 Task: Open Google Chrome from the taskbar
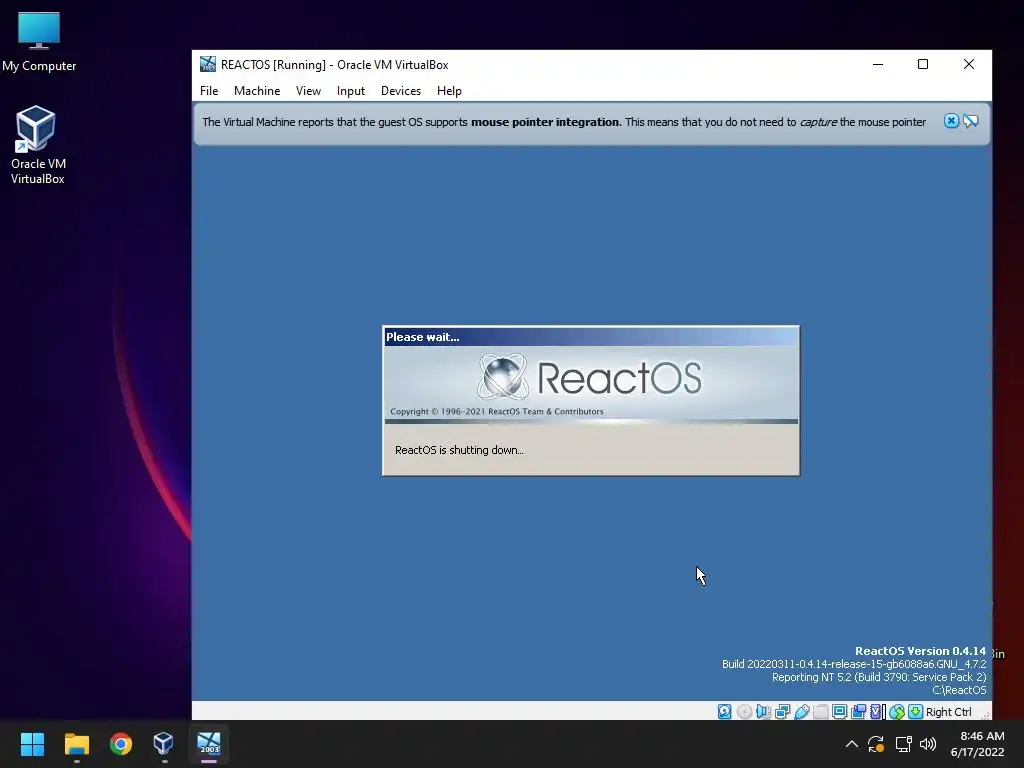pos(121,743)
